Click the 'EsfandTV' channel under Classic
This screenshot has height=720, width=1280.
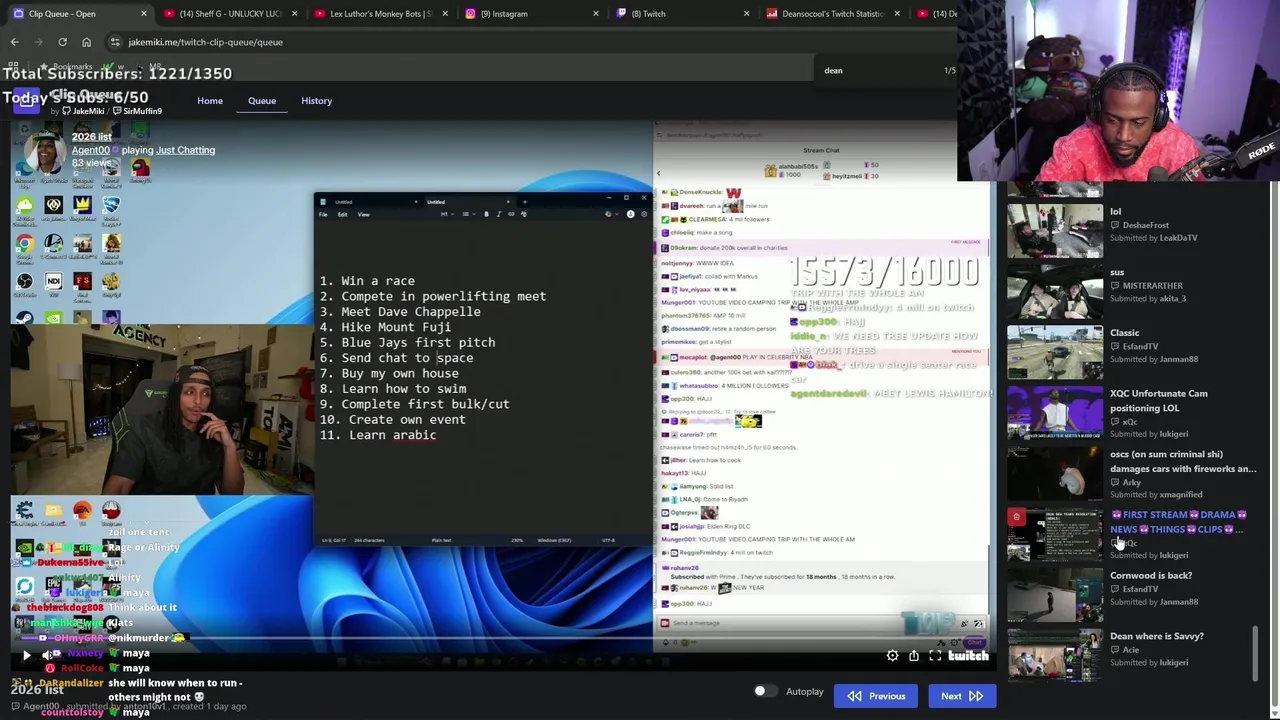(1140, 346)
